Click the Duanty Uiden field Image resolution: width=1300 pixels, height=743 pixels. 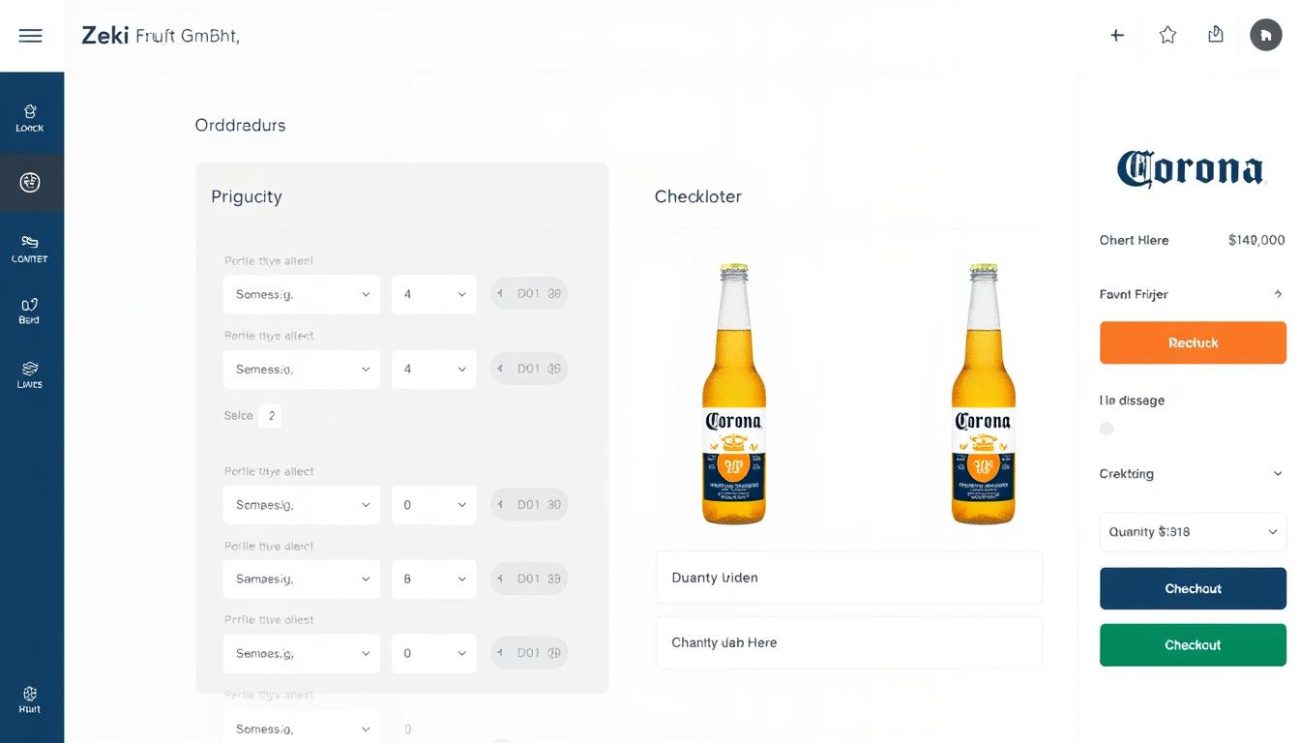[x=849, y=578]
